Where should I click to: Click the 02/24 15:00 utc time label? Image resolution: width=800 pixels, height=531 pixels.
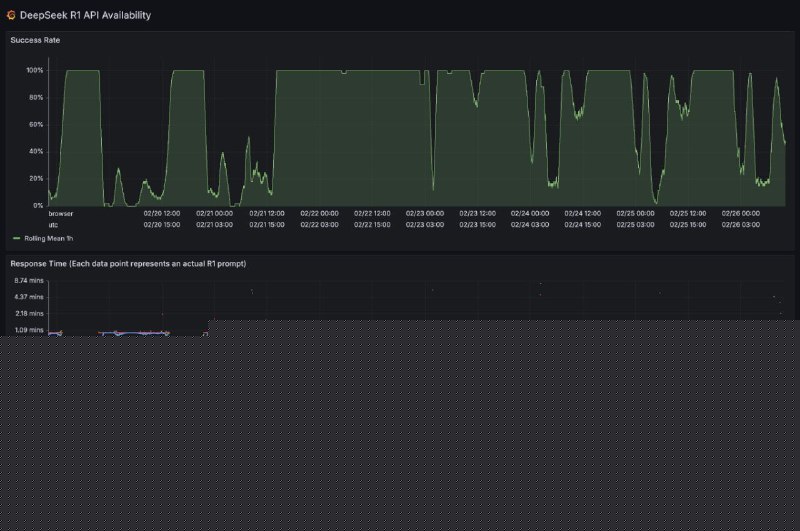(583, 225)
